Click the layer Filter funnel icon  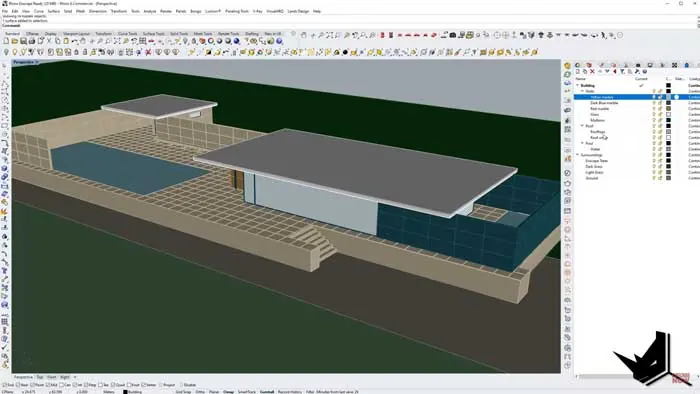[x=622, y=71]
